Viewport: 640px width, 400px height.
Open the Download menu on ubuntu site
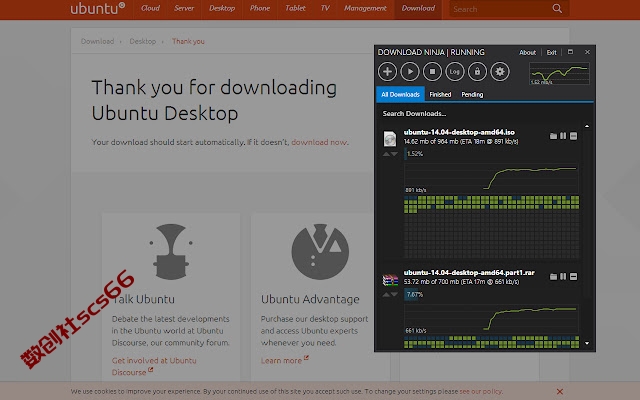click(x=418, y=8)
